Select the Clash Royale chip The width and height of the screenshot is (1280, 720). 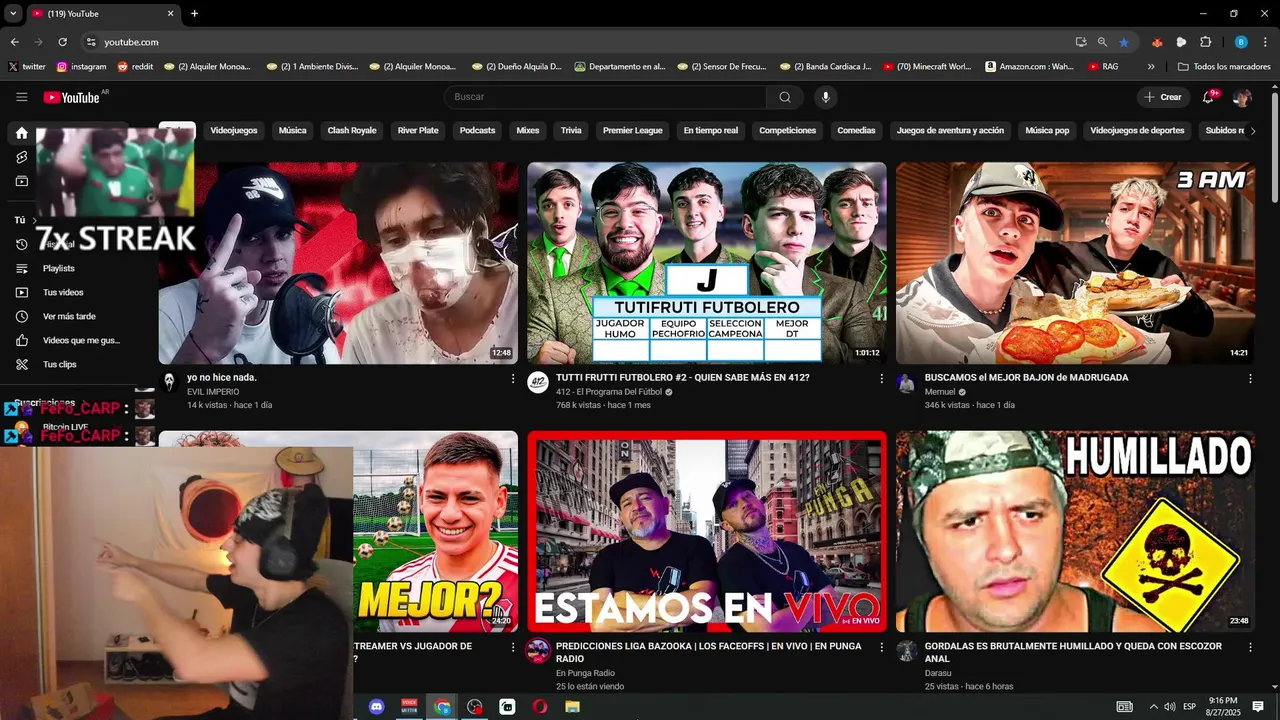point(352,130)
